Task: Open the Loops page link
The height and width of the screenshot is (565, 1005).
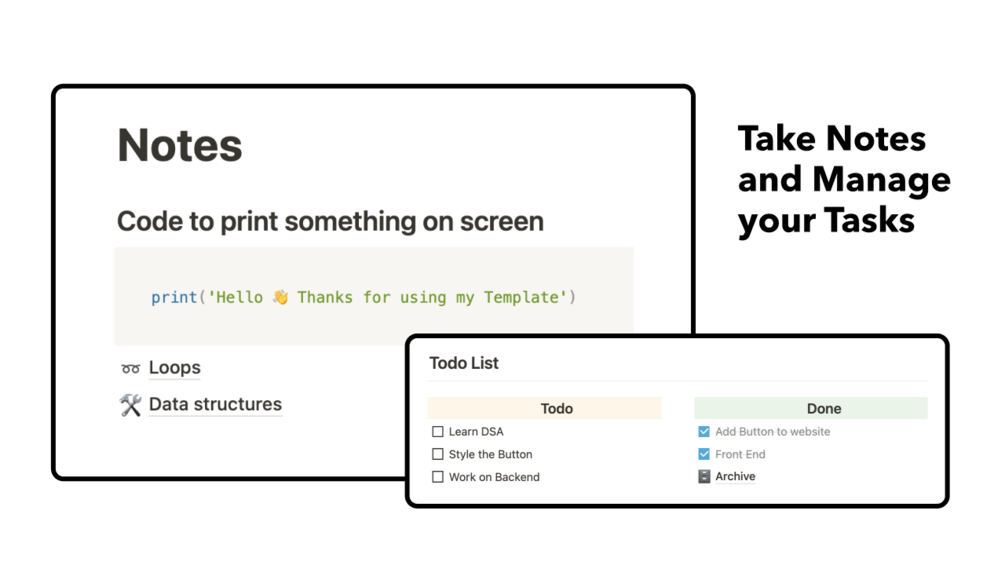Action: [x=174, y=368]
